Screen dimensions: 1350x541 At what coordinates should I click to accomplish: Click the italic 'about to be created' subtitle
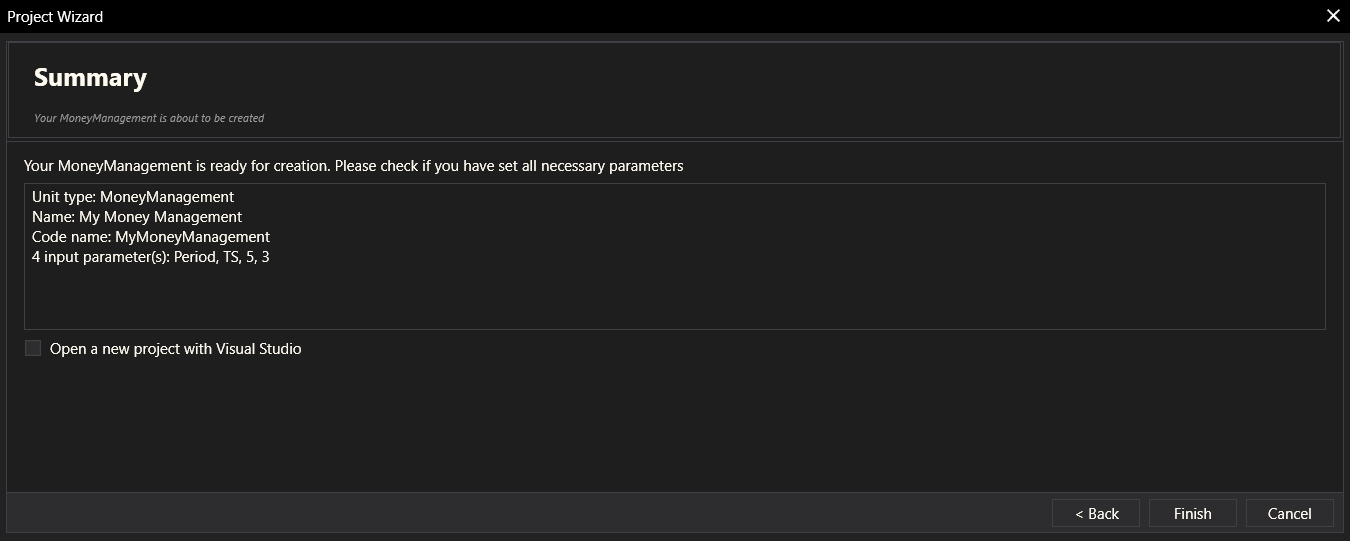click(x=149, y=118)
